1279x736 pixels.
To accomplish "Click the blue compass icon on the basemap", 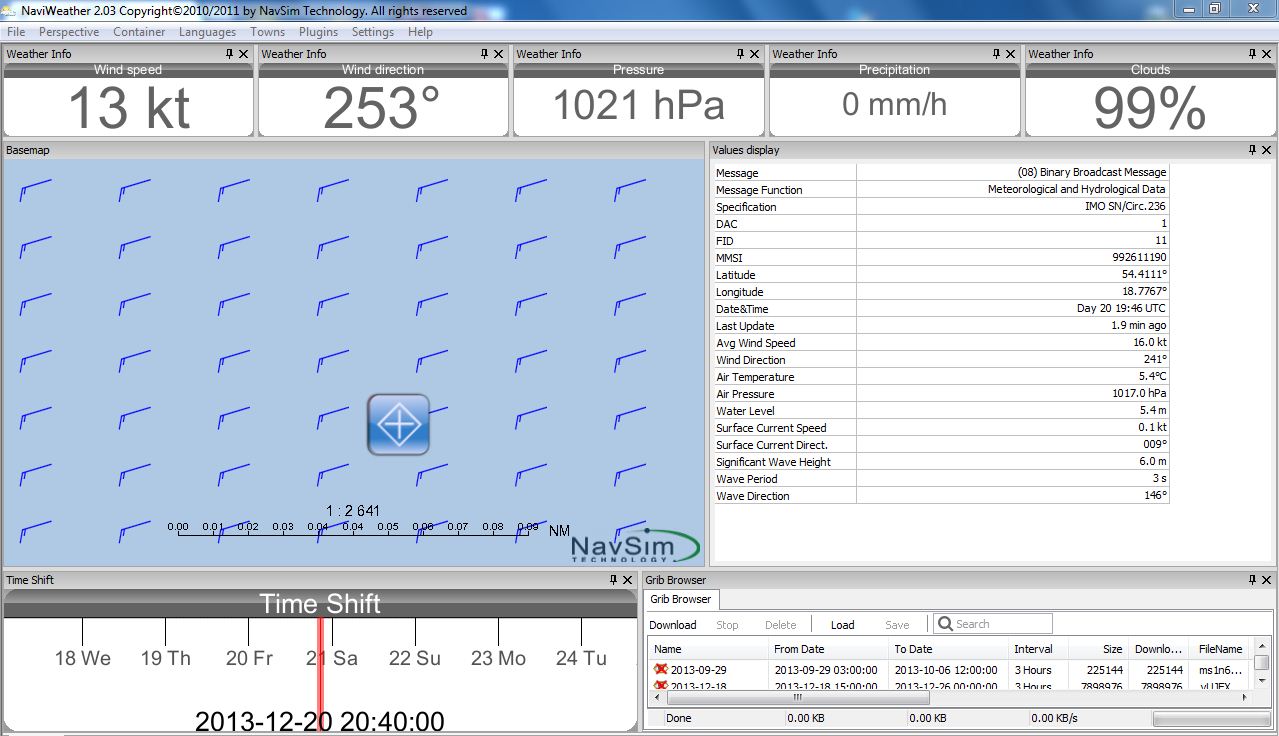I will [x=398, y=424].
